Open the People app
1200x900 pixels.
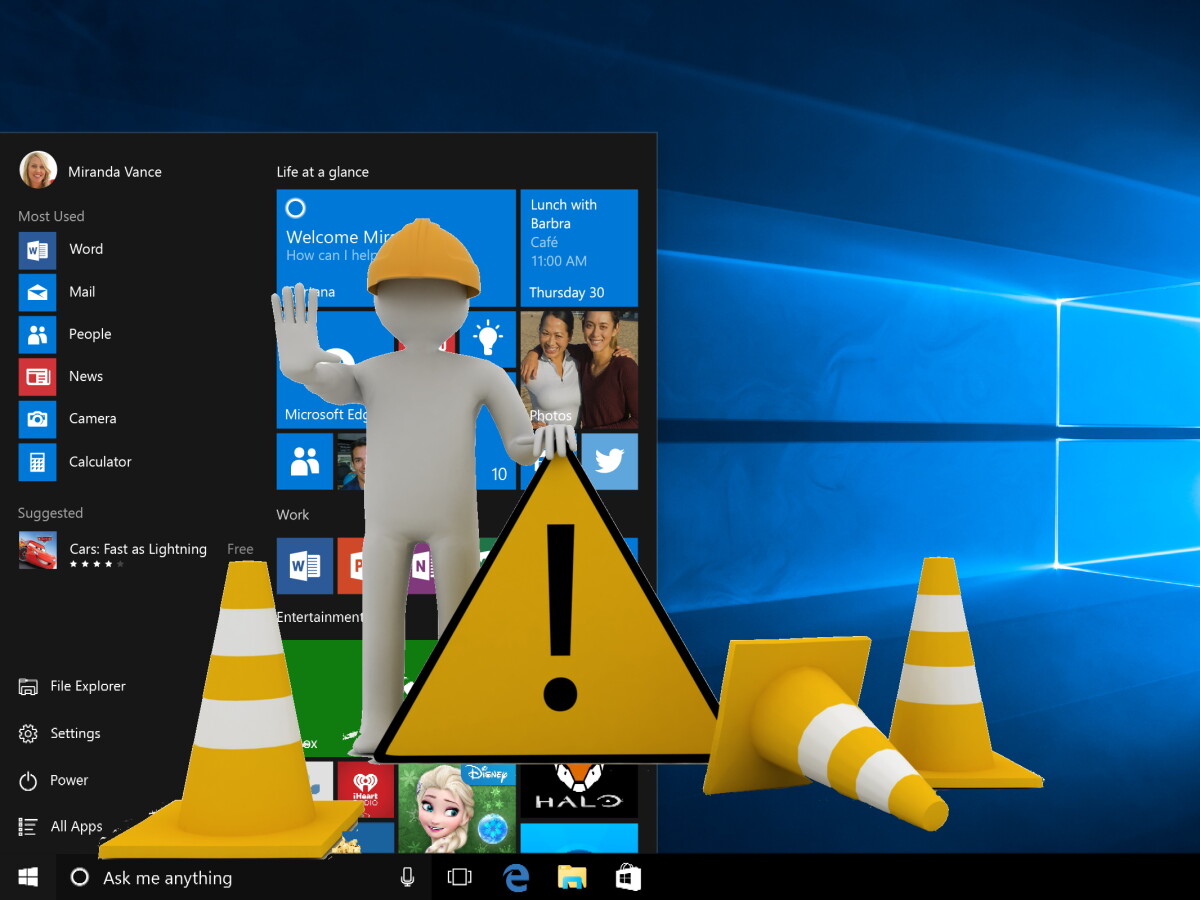[x=89, y=334]
